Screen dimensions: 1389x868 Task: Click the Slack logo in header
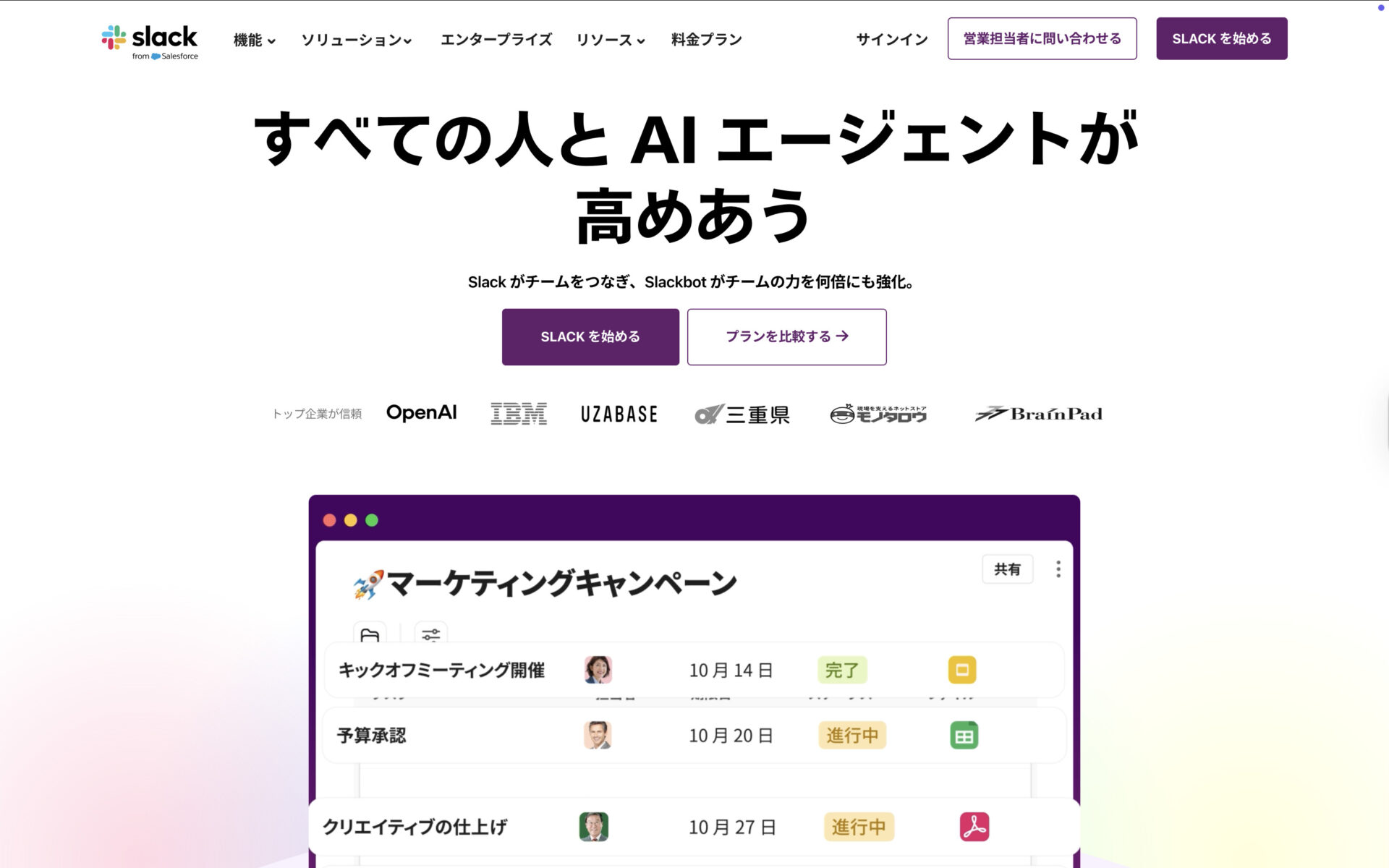(x=150, y=42)
